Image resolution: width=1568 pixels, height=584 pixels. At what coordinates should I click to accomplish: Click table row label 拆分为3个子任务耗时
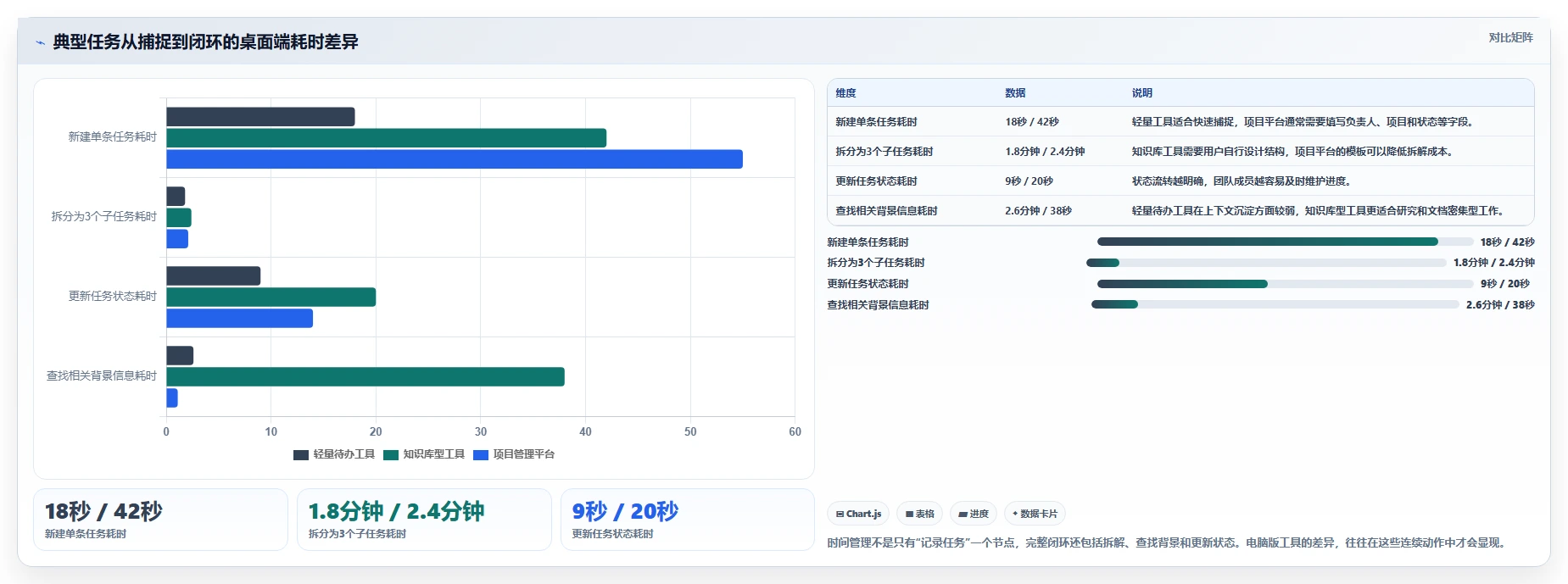(884, 152)
